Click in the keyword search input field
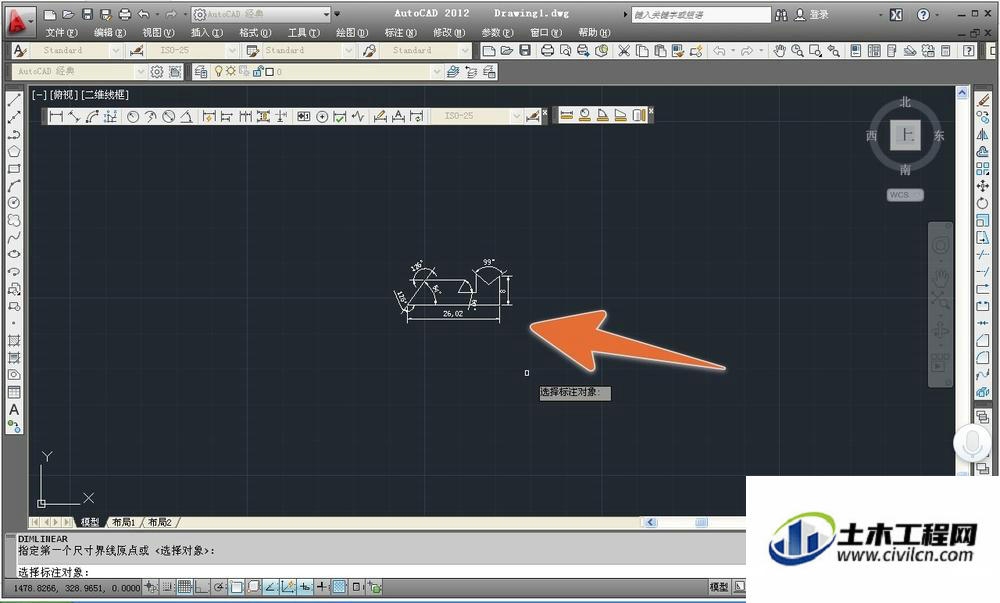 click(x=701, y=15)
